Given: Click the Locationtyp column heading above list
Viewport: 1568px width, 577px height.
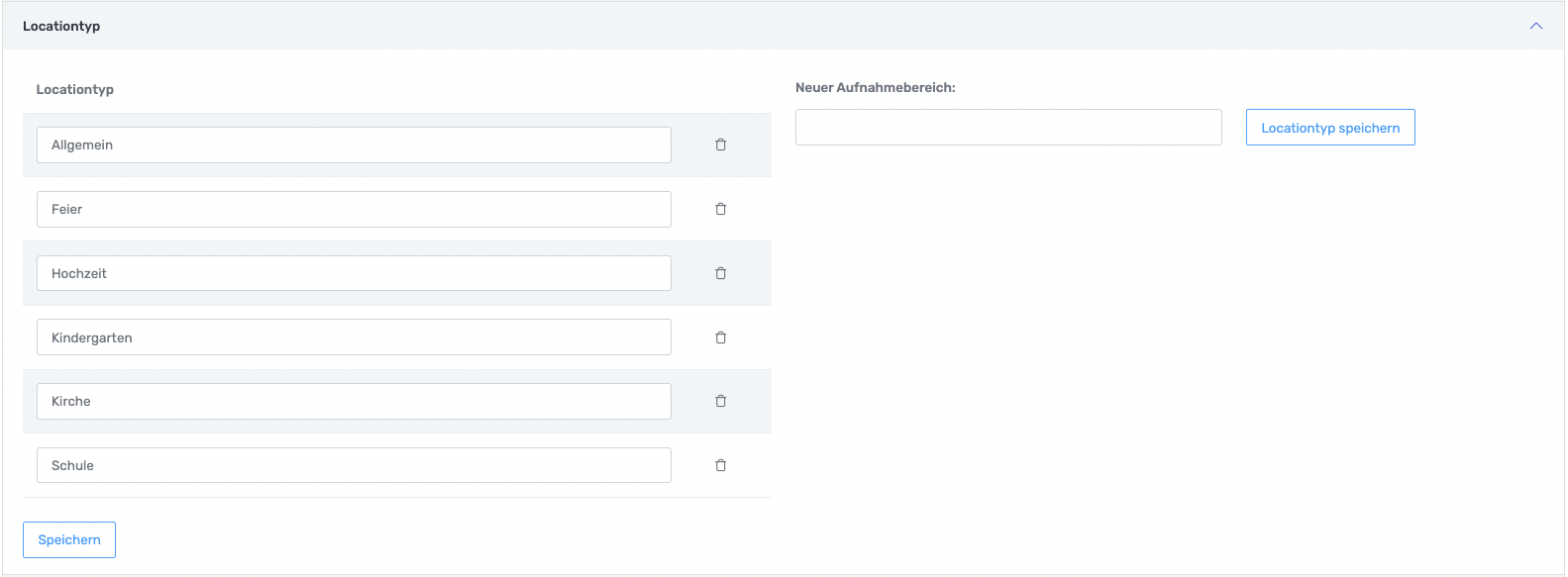Looking at the screenshot, I should tap(75, 89).
